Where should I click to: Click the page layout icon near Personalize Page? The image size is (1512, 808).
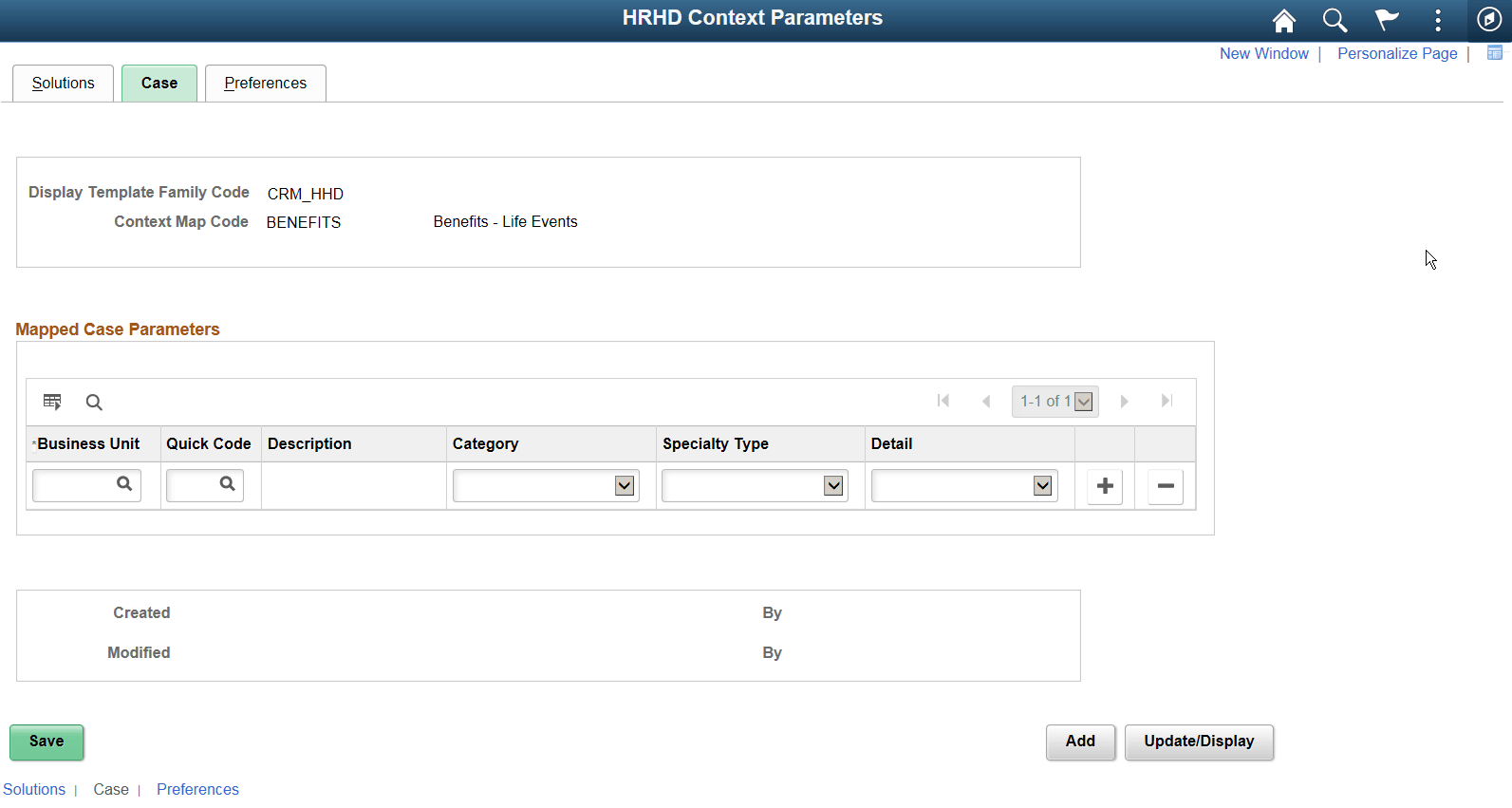[x=1495, y=53]
